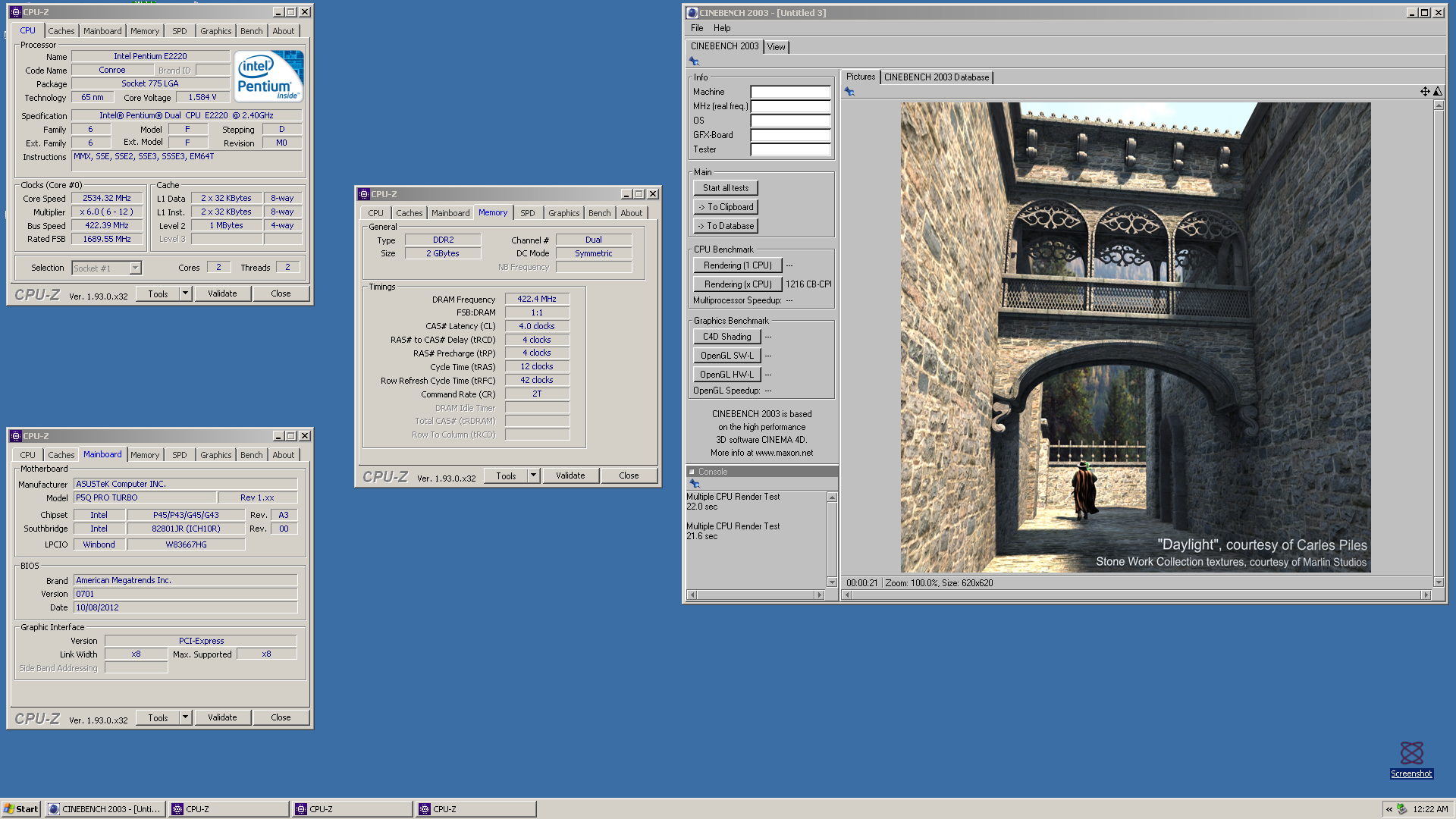The image size is (1456, 819).
Task: Click the Core Speed value 2534.32 MHz
Action: tap(107, 198)
